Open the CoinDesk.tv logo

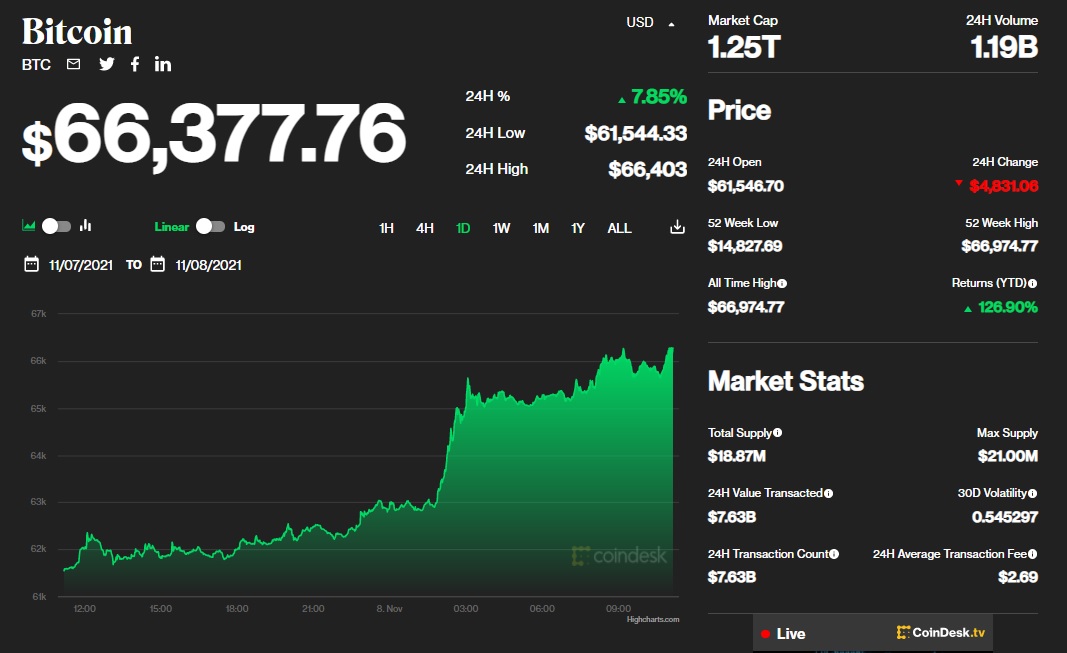(940, 633)
